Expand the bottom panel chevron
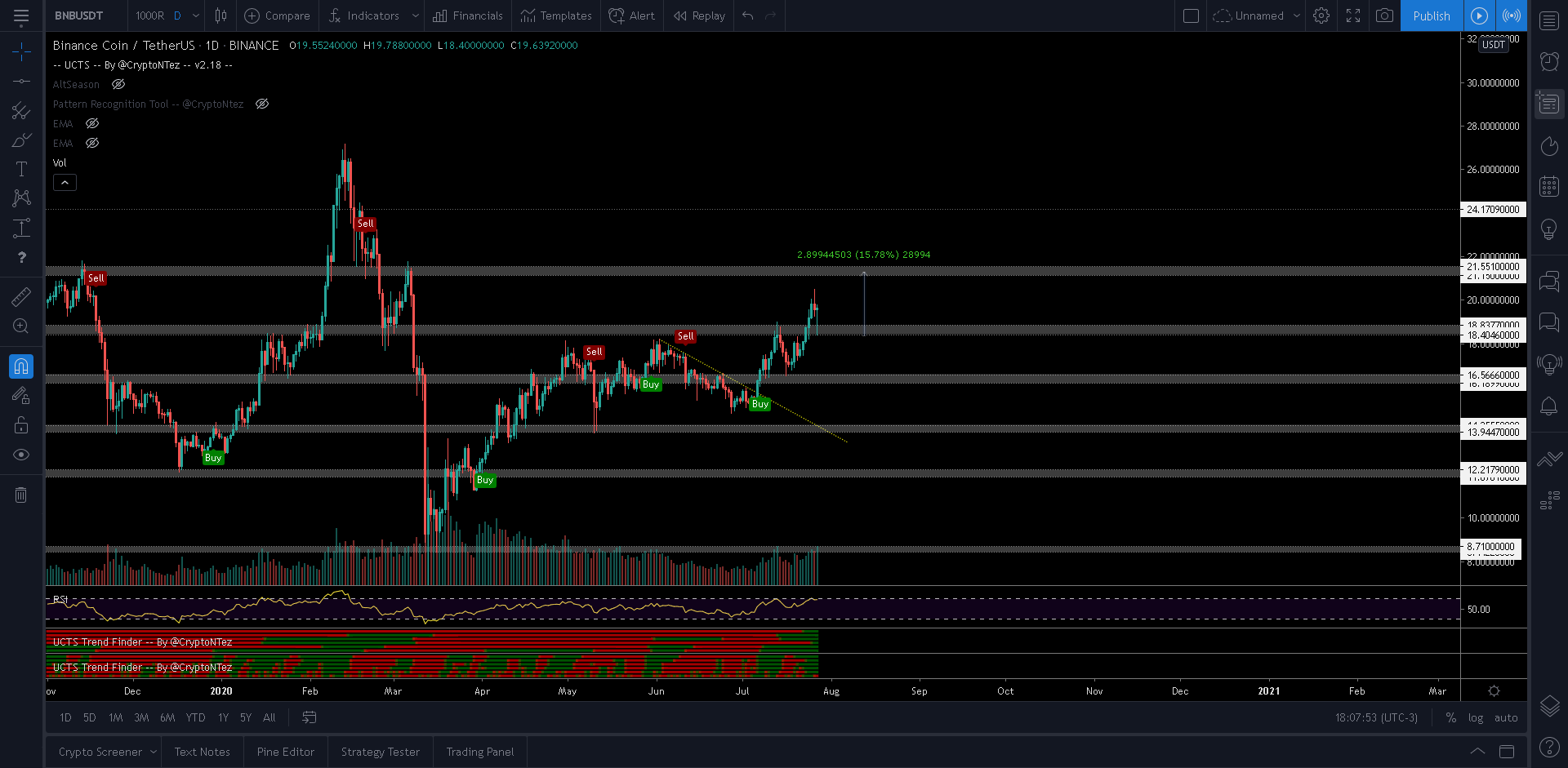 [x=1477, y=751]
